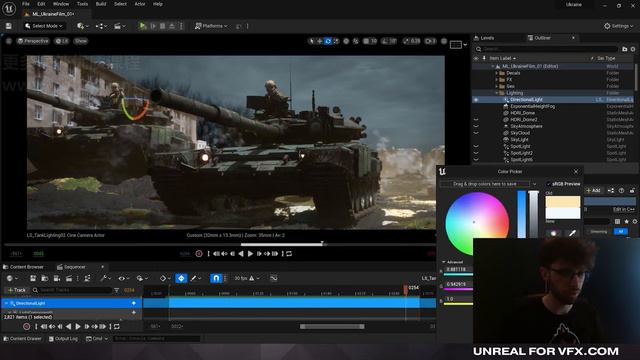
Task: Click the green Play in editor button
Action: pos(142,26)
